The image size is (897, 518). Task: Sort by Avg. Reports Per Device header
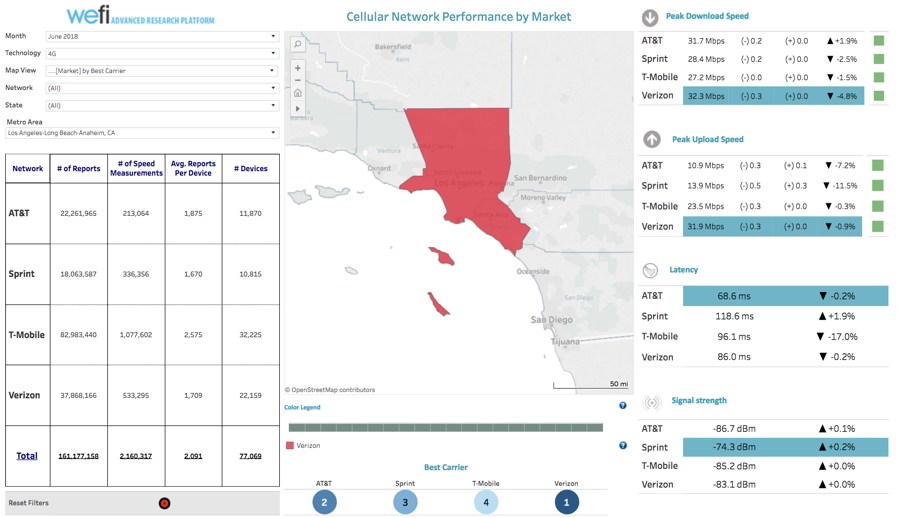click(193, 168)
